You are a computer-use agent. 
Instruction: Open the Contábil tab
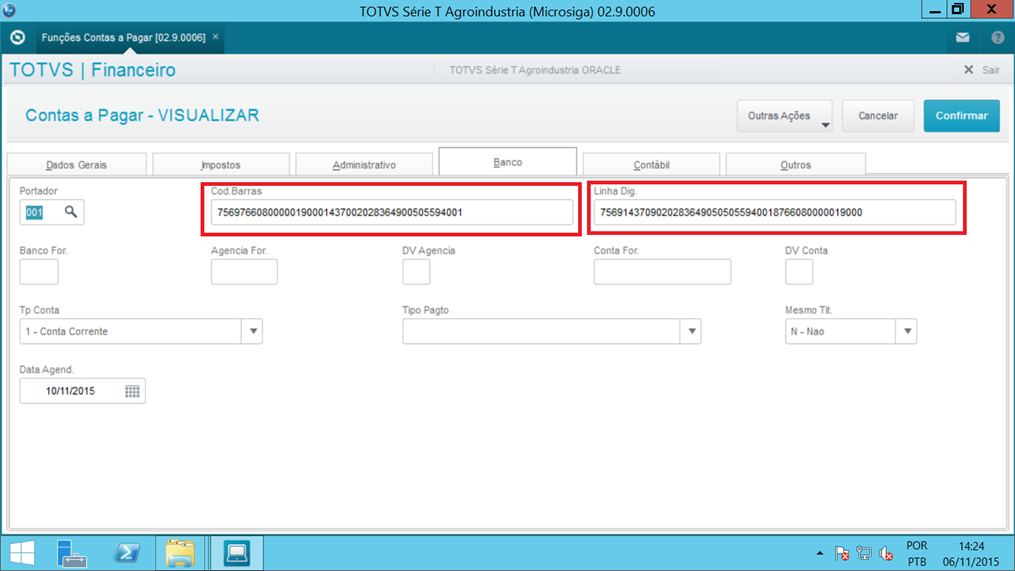651,165
